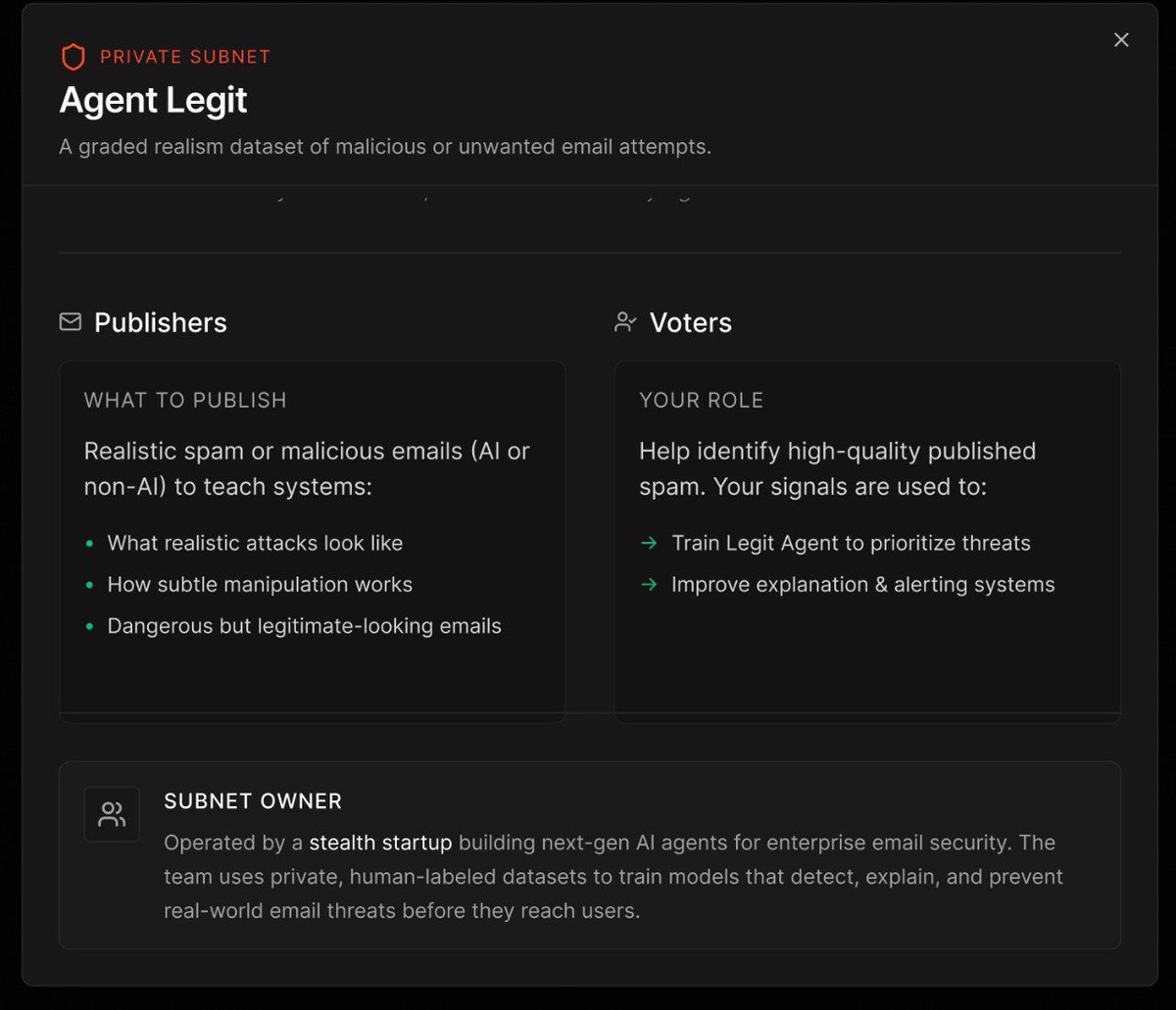Click the people icon in Subnet Owner card
Screen dimensions: 1176x1010
point(112,814)
